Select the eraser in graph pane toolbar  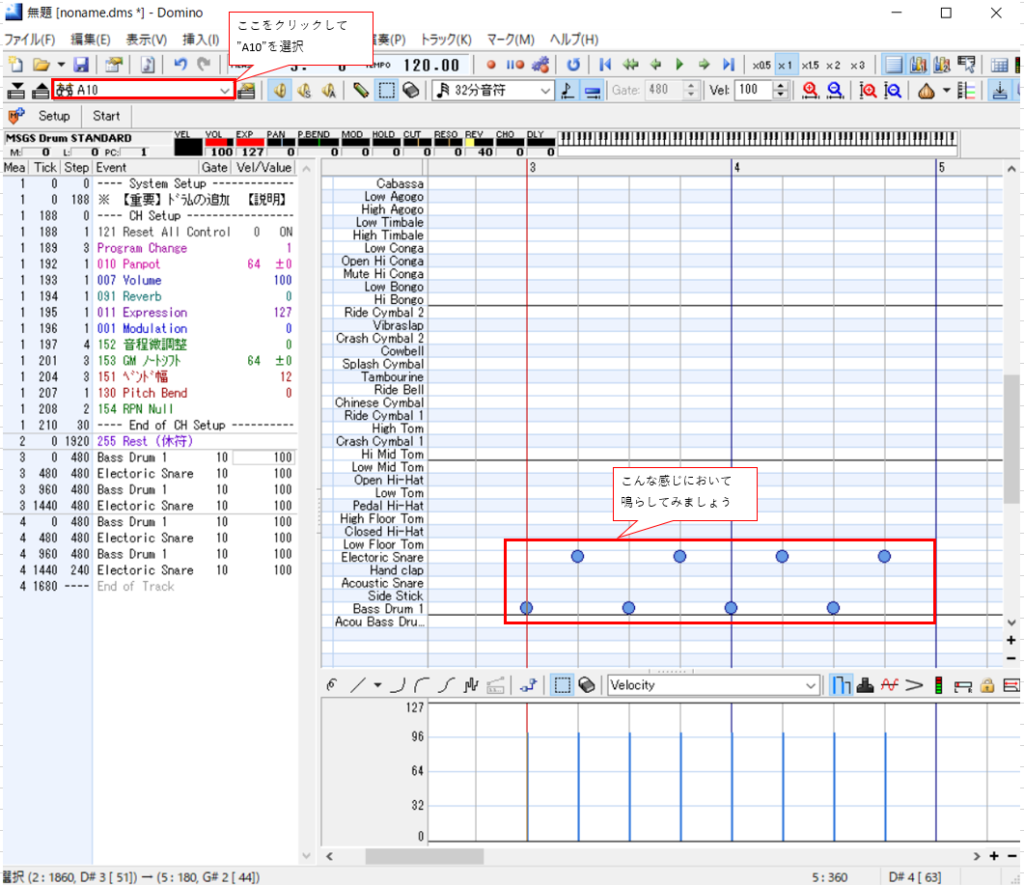coord(586,685)
